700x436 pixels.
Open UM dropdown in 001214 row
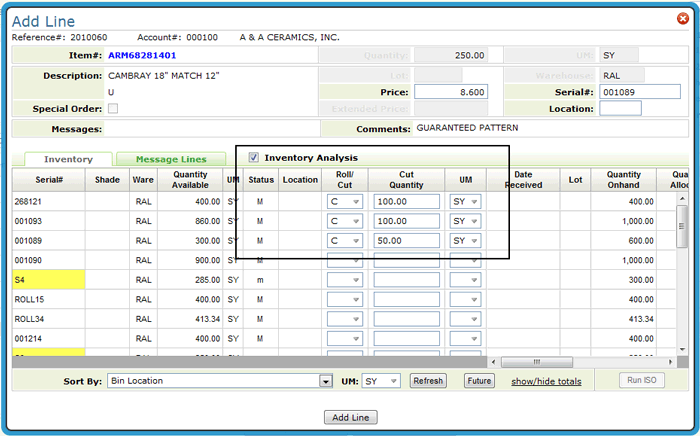pyautogui.click(x=465, y=339)
